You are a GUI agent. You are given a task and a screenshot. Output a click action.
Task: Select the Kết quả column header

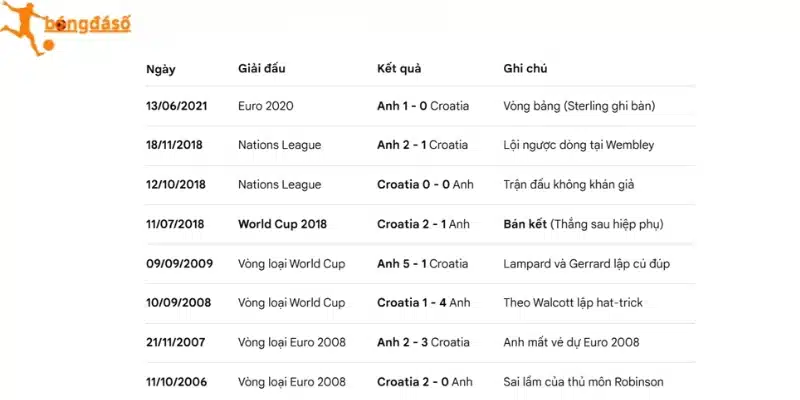[399, 68]
